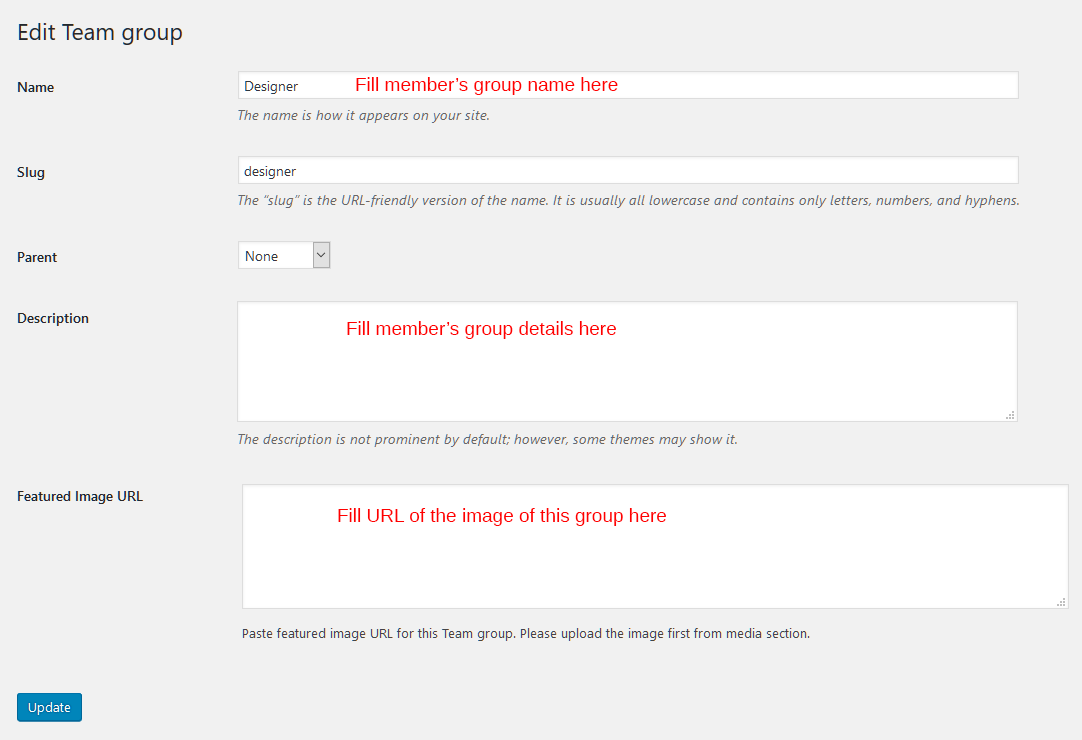Click the help text below Name field
The width and height of the screenshot is (1082, 740).
(363, 115)
